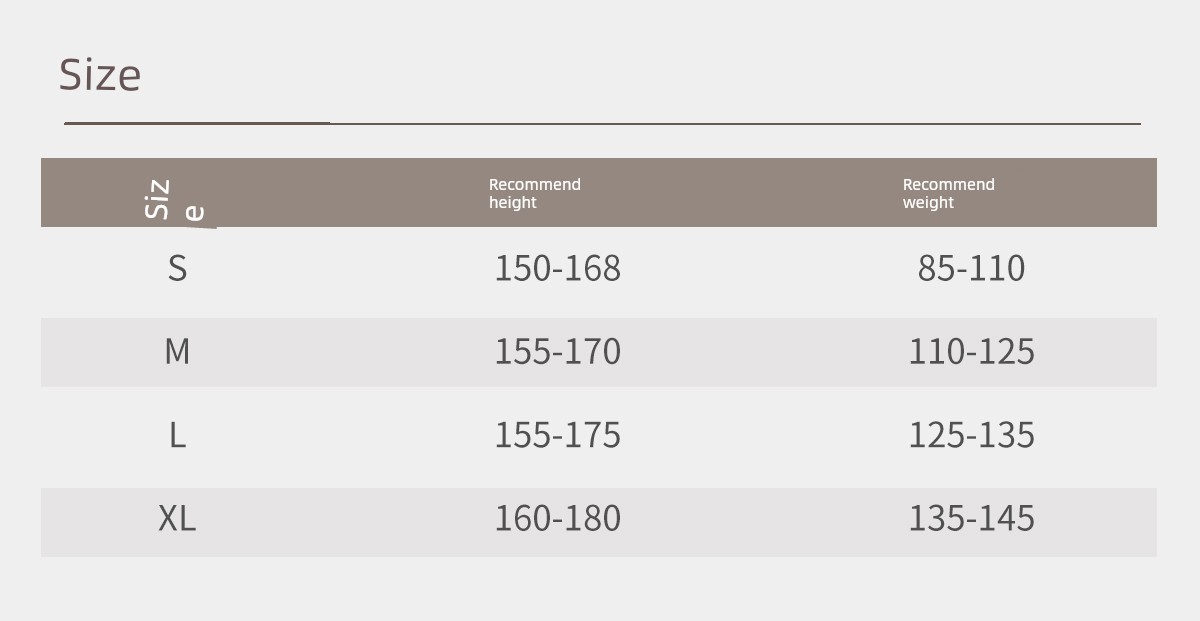Select the "Recommend weight" column header
Screen dimensions: 1200x621
pos(948,193)
